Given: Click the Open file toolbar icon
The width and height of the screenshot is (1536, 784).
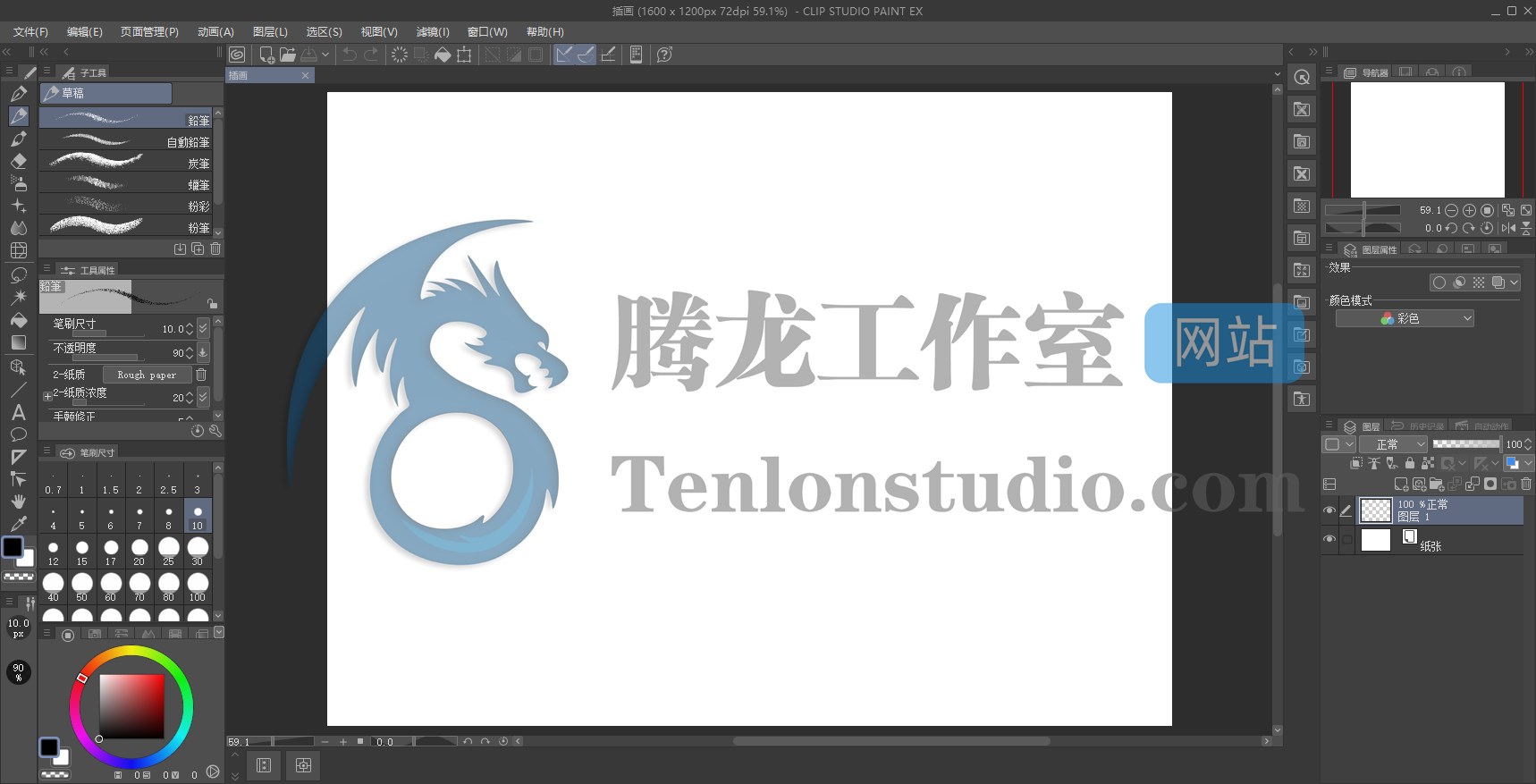Looking at the screenshot, I should pyautogui.click(x=288, y=55).
